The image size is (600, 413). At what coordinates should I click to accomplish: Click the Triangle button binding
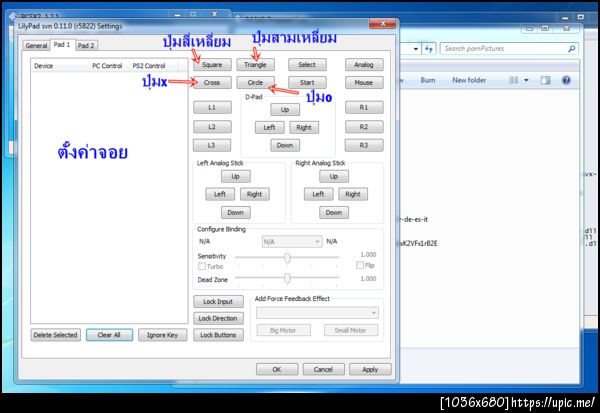(x=255, y=65)
